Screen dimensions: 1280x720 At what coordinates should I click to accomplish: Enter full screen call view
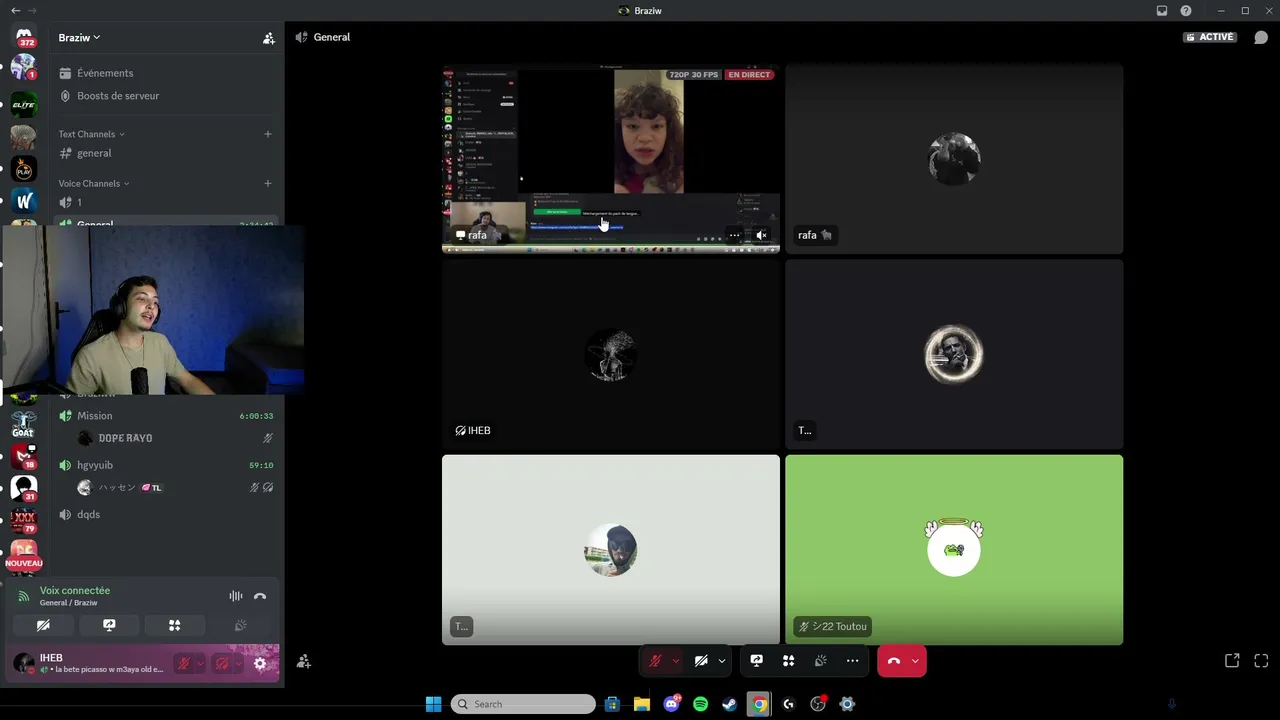click(x=1261, y=660)
